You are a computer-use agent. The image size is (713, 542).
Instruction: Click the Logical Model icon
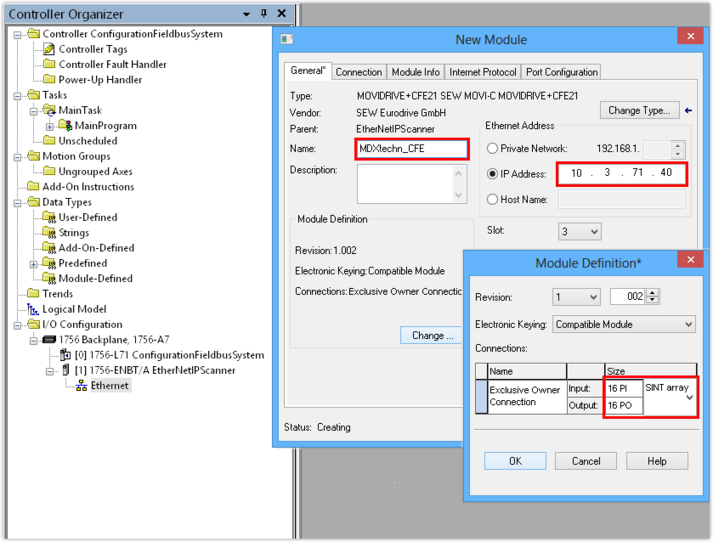34,309
